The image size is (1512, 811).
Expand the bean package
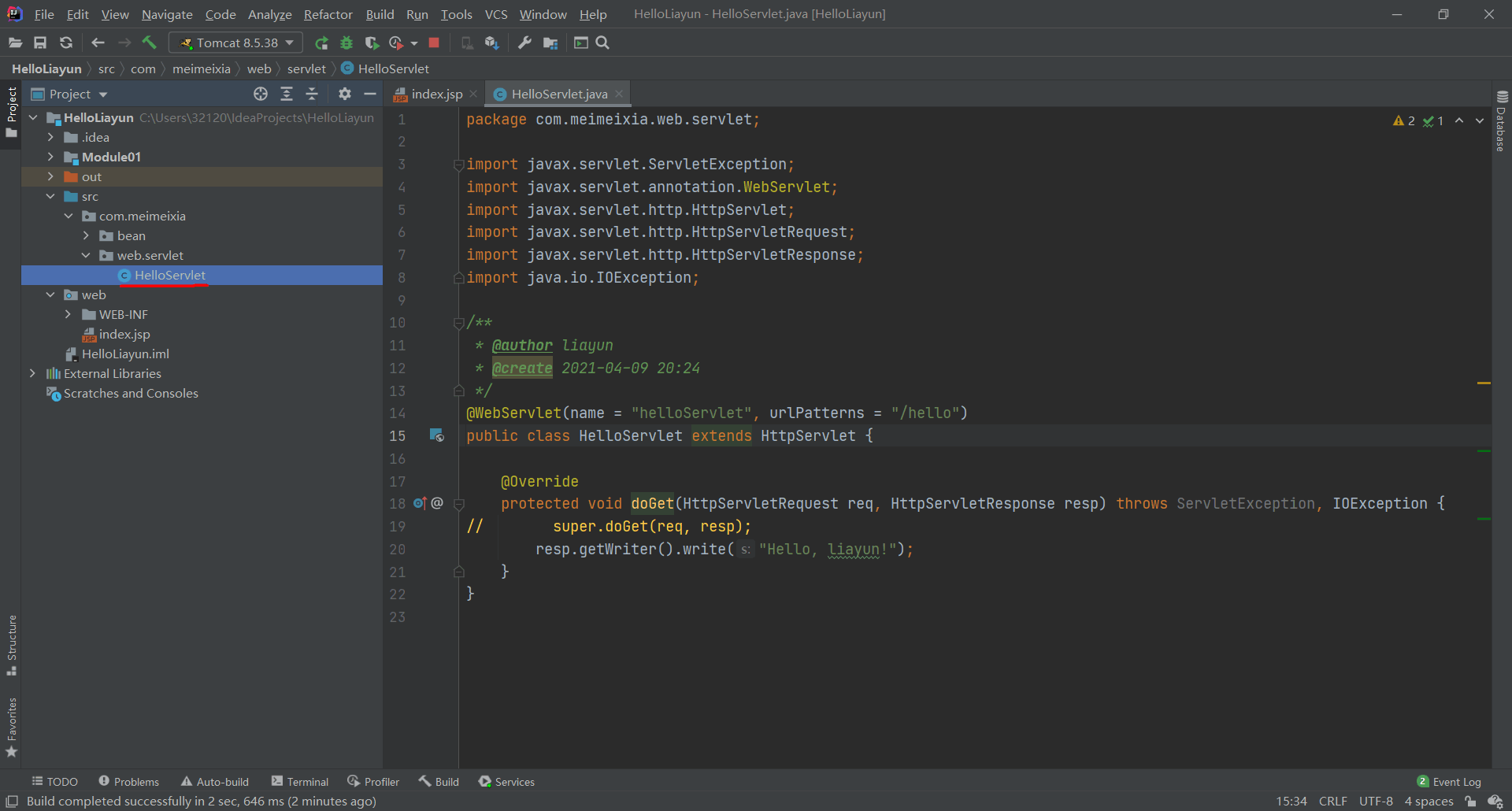[86, 235]
